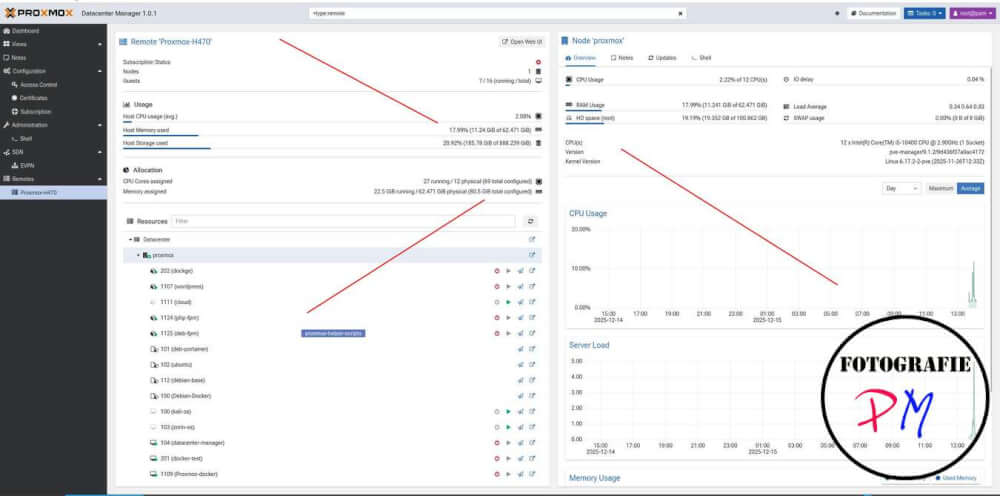Migrate guest 101 (deb-container)
The height and width of the screenshot is (496, 1000).
coord(520,349)
